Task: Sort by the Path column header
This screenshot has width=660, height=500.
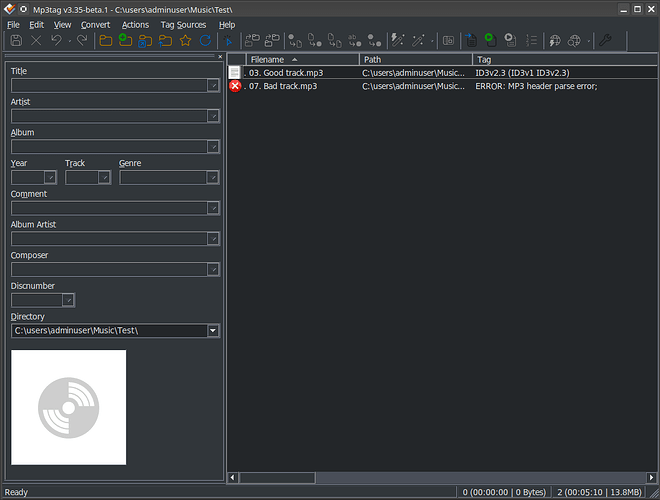Action: click(416, 60)
